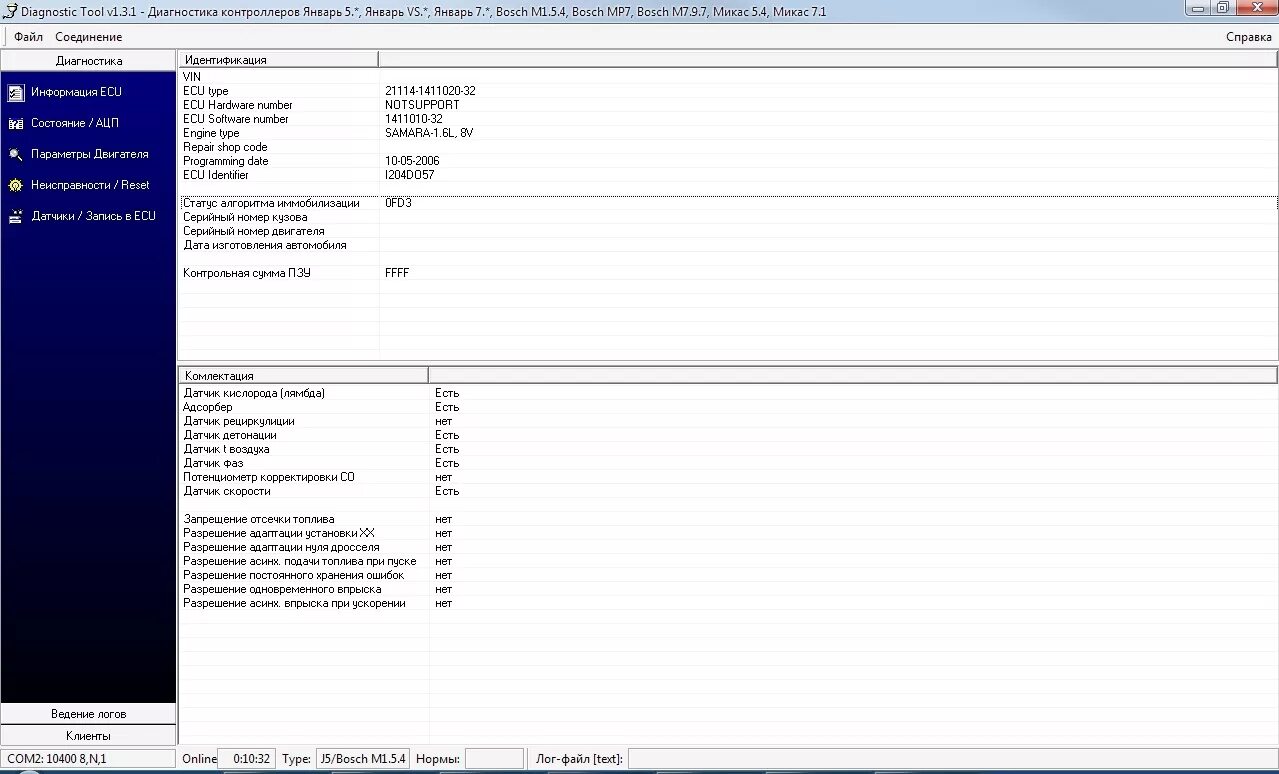Select Датчик t воздуха row
Image resolution: width=1279 pixels, height=774 pixels.
tap(728, 449)
